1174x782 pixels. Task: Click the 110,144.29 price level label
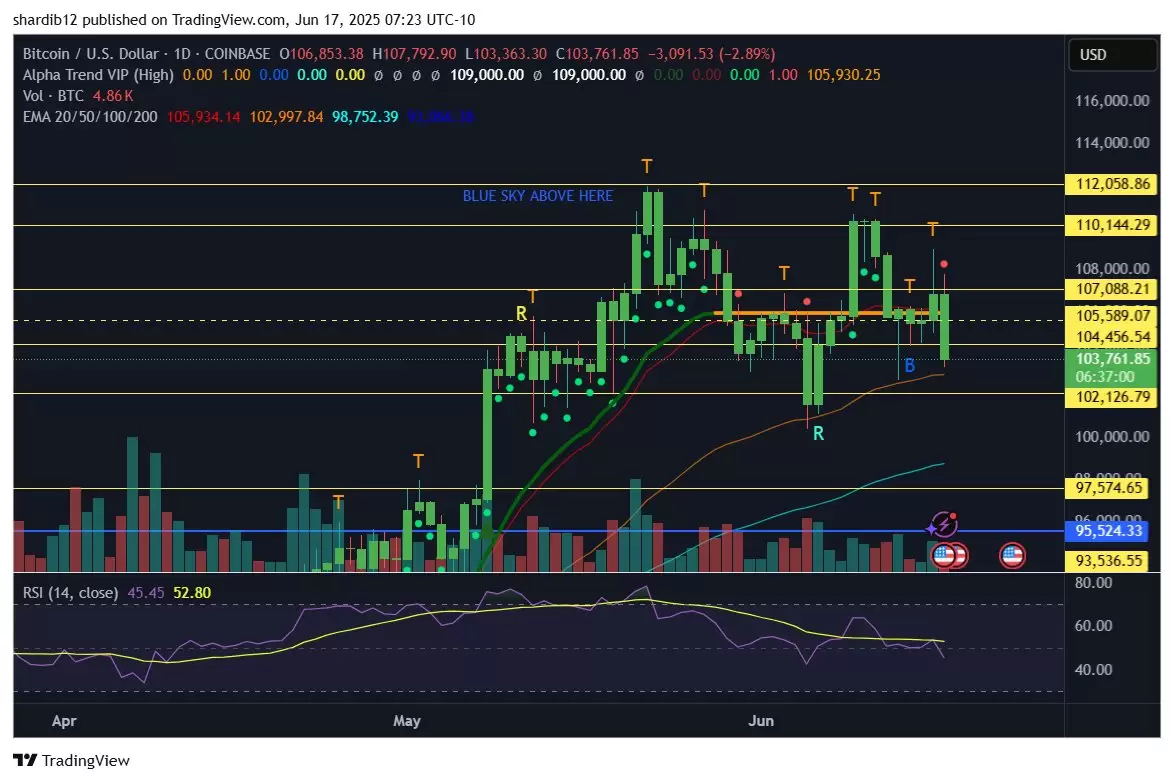point(1112,225)
